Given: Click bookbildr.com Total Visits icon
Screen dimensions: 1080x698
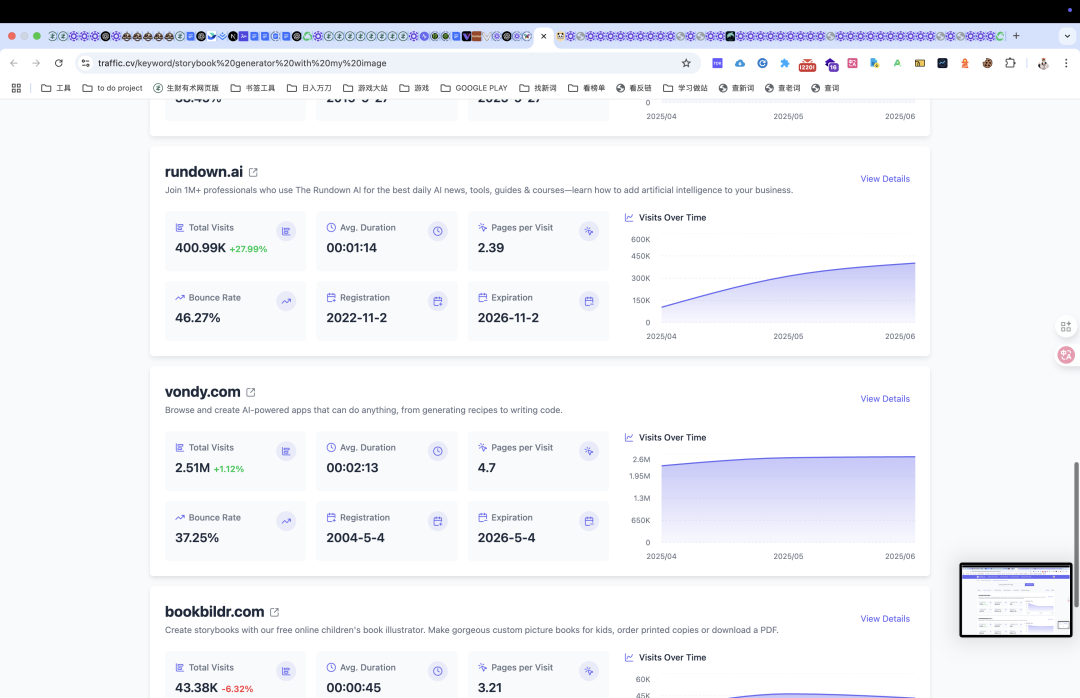Looking at the screenshot, I should click(x=286, y=671).
